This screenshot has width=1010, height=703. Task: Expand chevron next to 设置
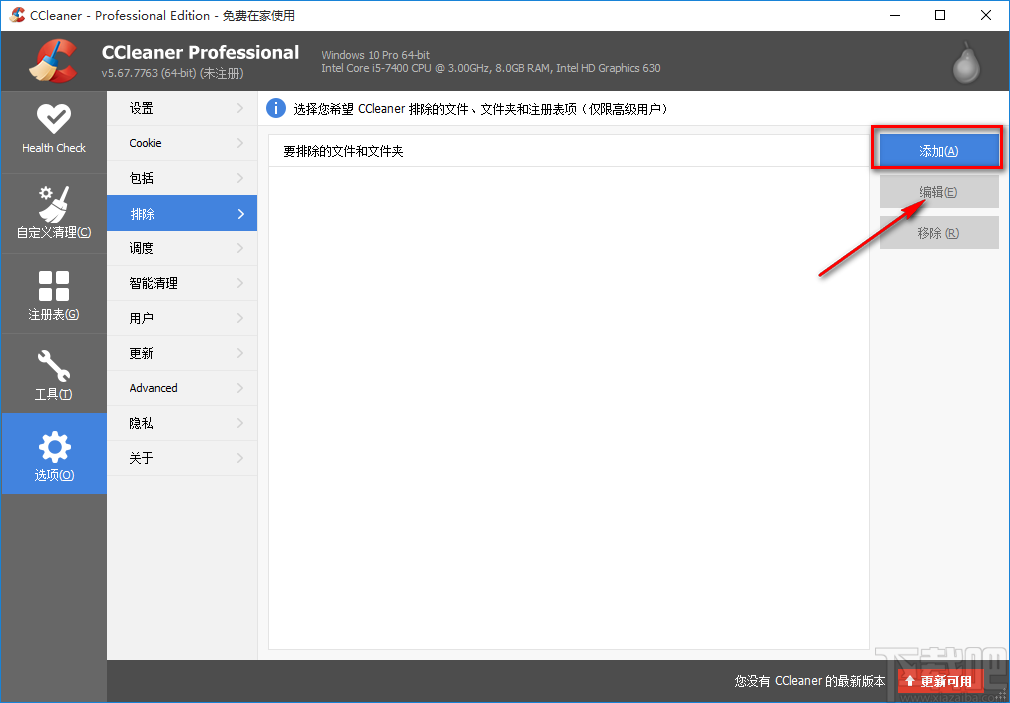(x=240, y=108)
